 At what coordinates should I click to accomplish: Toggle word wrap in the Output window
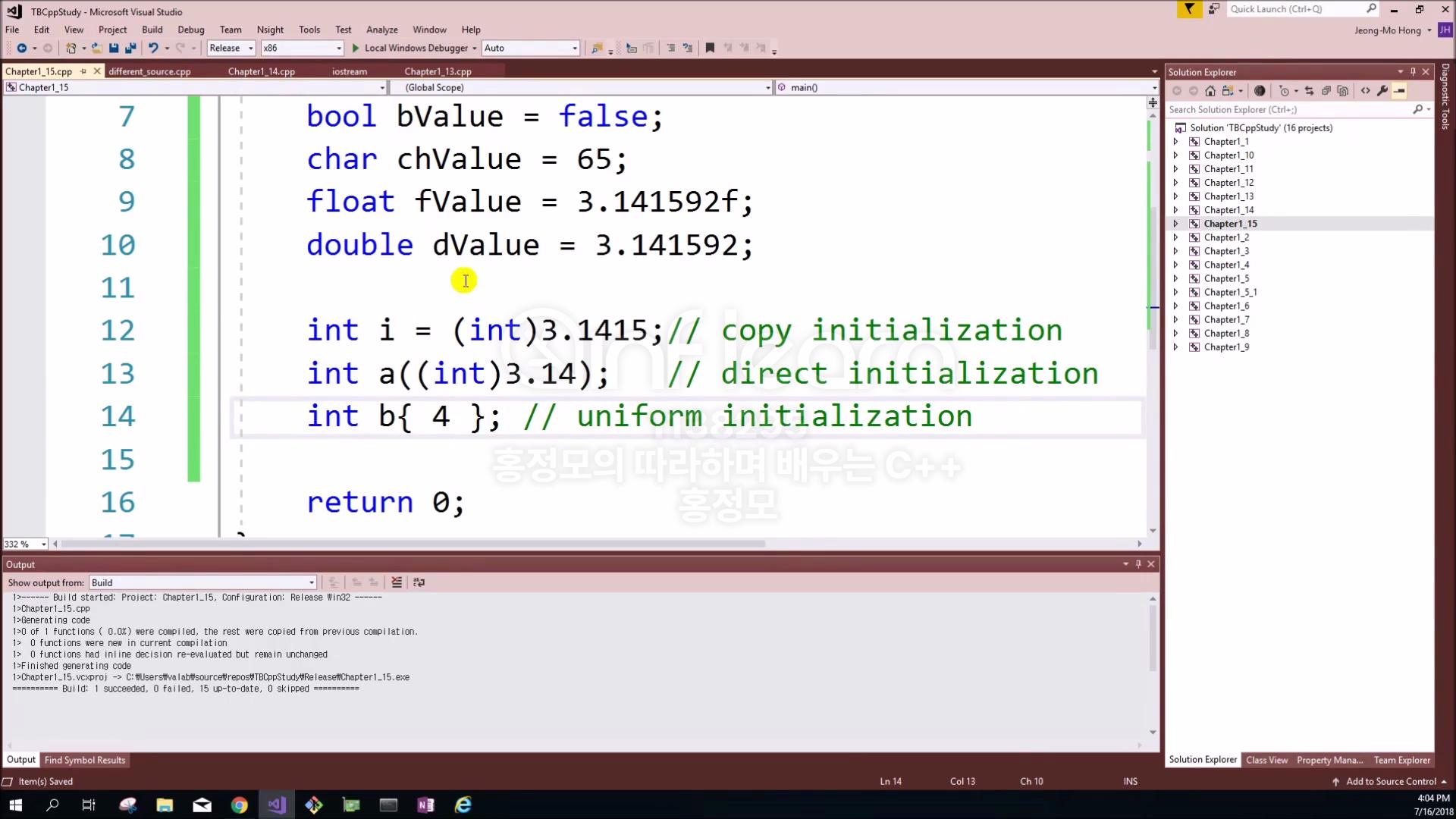[419, 582]
